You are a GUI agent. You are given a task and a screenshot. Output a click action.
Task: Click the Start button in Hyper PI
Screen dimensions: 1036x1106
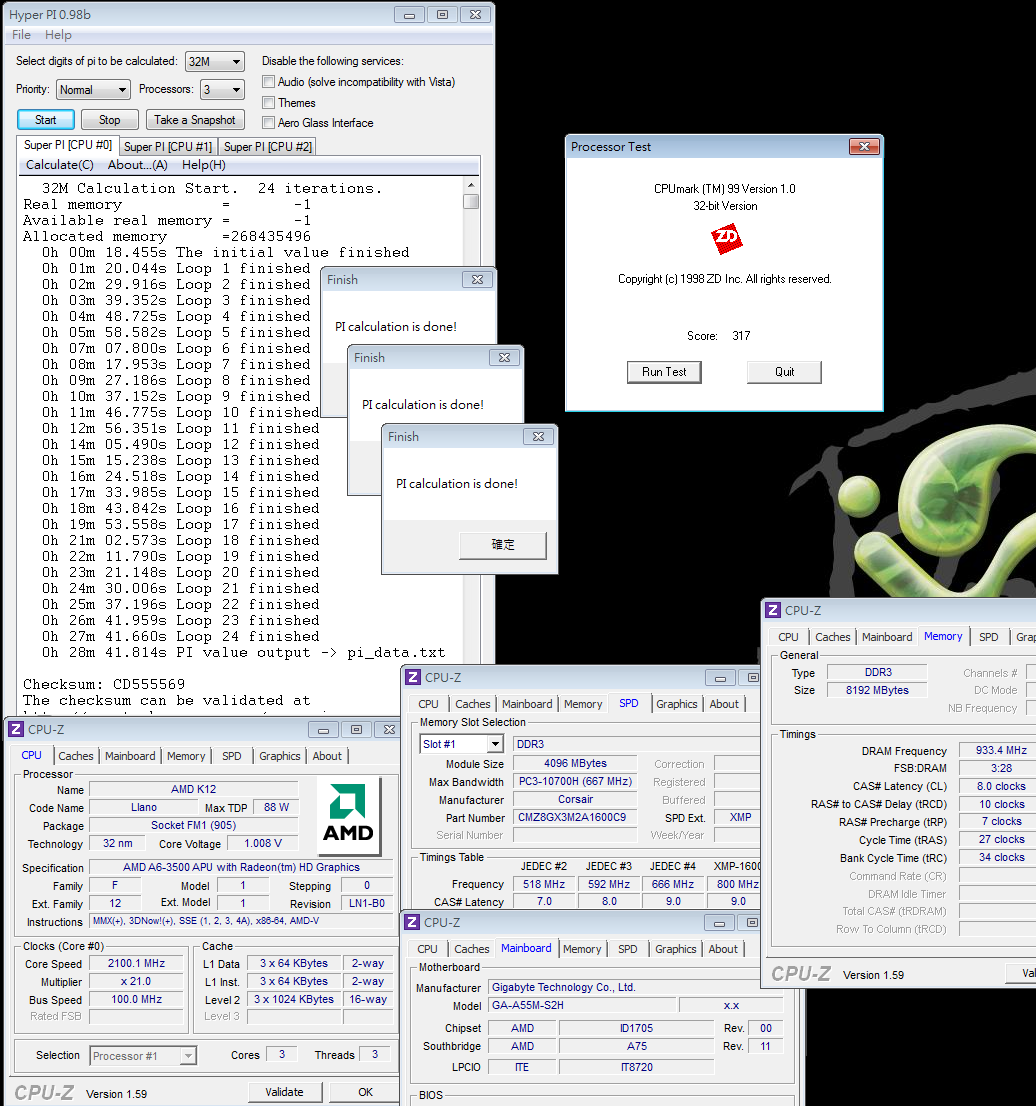[x=46, y=120]
